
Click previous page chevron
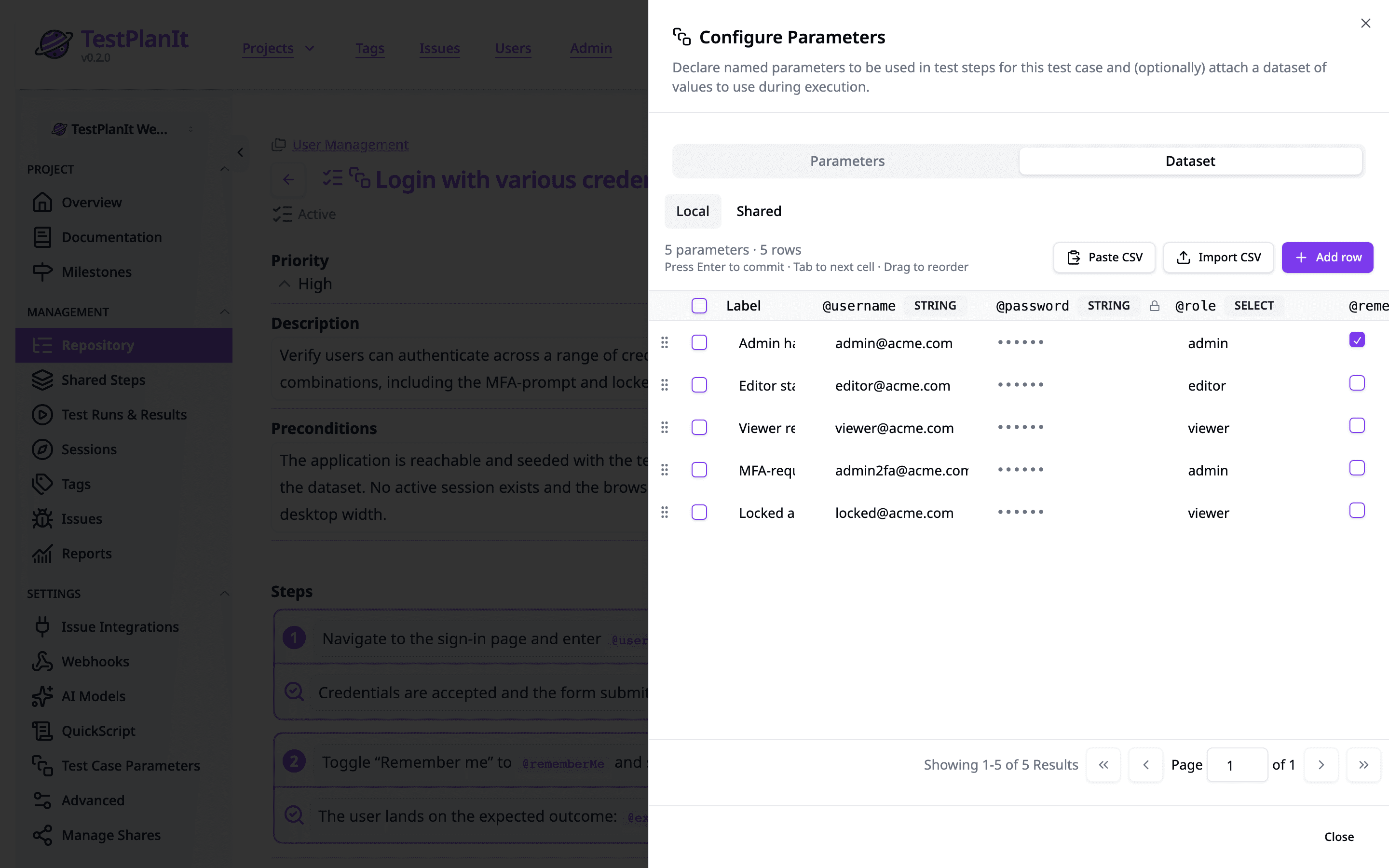tap(1145, 765)
